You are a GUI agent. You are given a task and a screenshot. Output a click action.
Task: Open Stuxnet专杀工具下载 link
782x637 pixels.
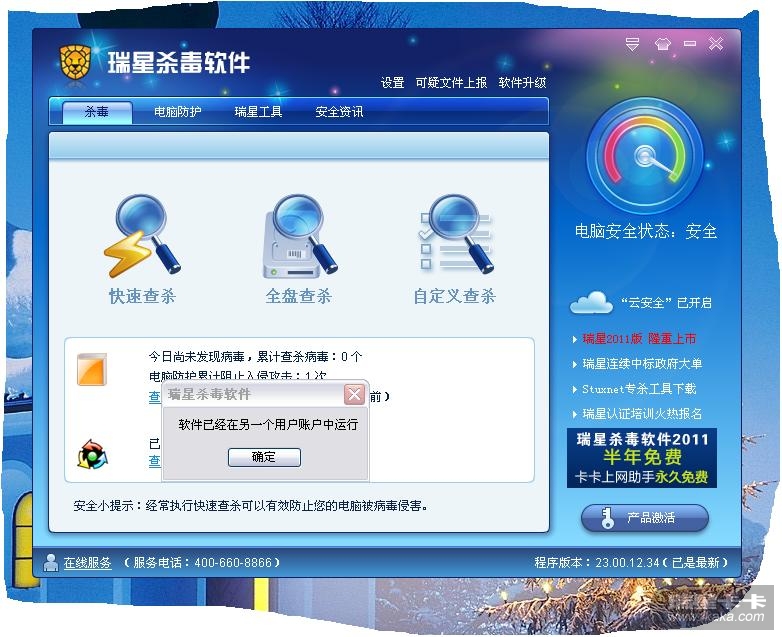pyautogui.click(x=639, y=389)
